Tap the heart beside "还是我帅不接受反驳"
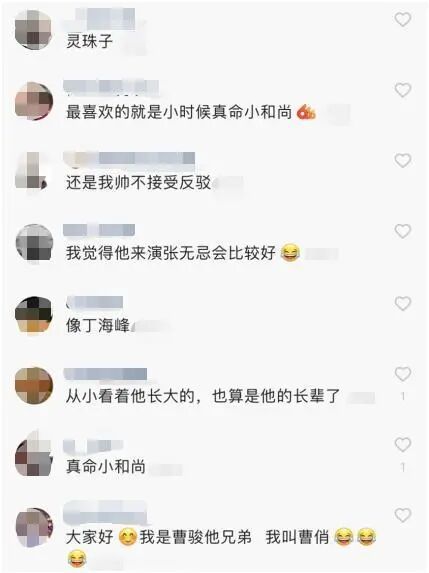Viewport: 429px width, 573px height. pos(403,160)
